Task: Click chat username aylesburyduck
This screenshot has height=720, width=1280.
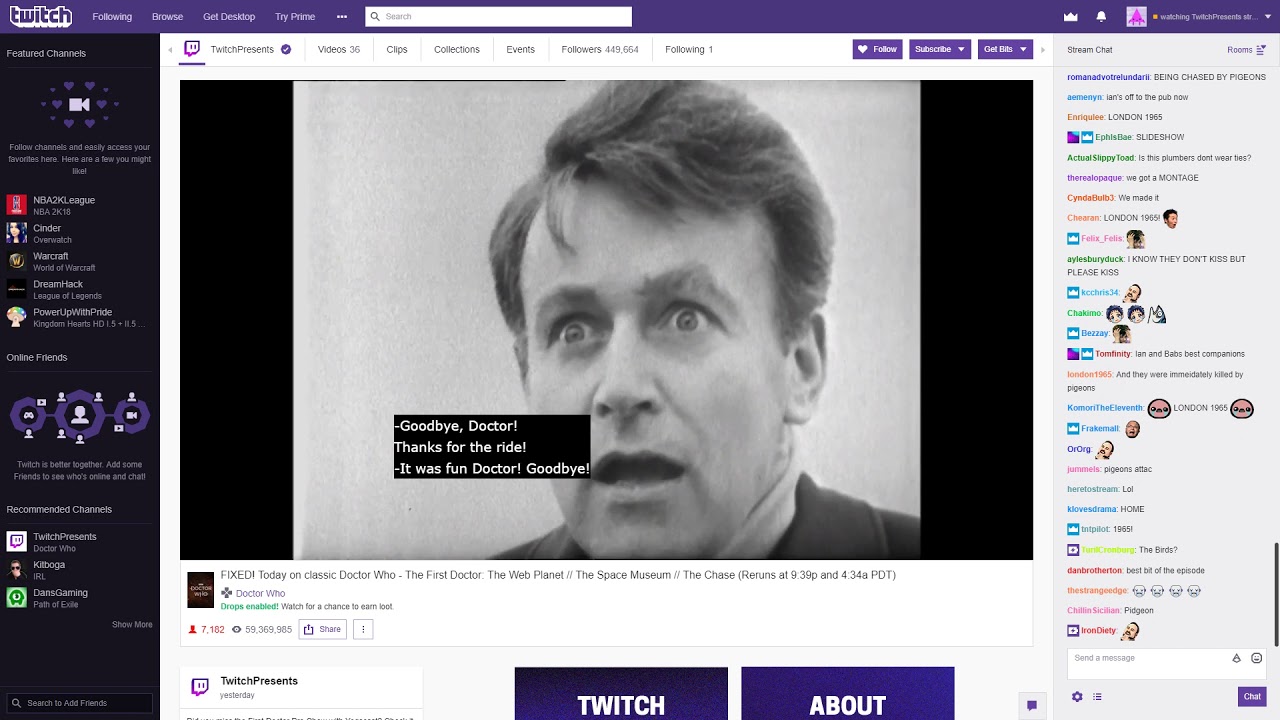Action: tap(1095, 259)
